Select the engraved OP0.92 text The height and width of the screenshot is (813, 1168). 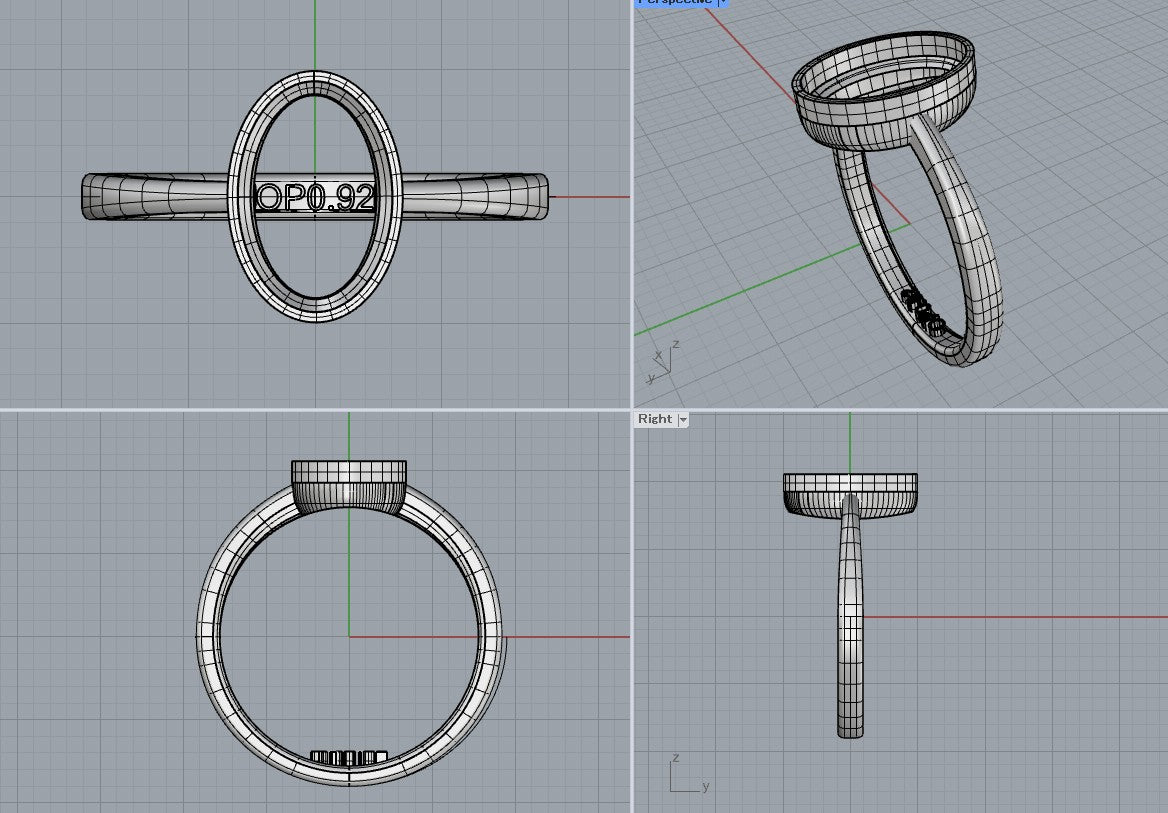(315, 198)
